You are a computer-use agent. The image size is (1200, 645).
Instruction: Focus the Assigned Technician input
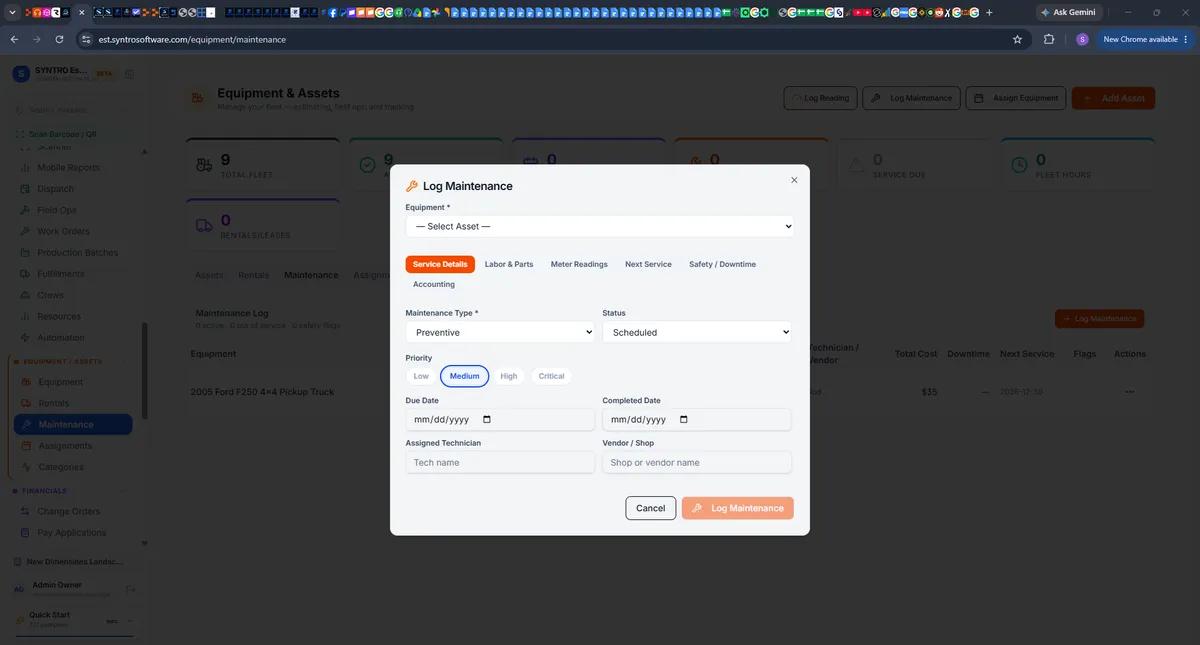500,462
